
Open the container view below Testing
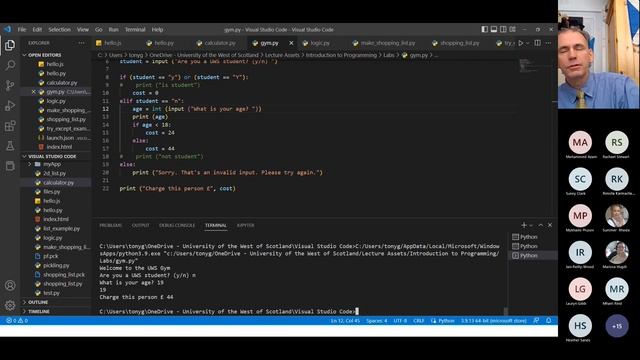click(x=10, y=166)
